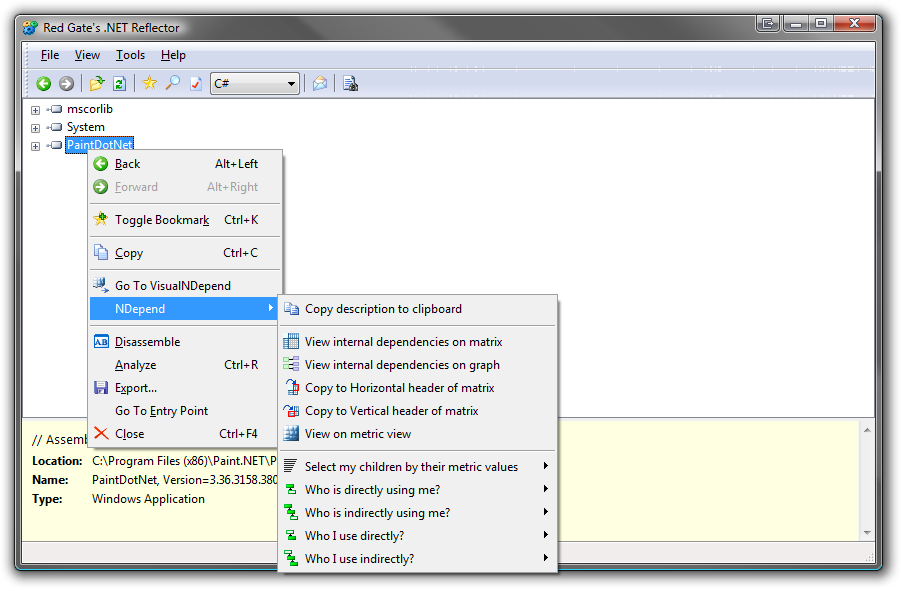Open an assembly with the folder icon

click(x=97, y=84)
